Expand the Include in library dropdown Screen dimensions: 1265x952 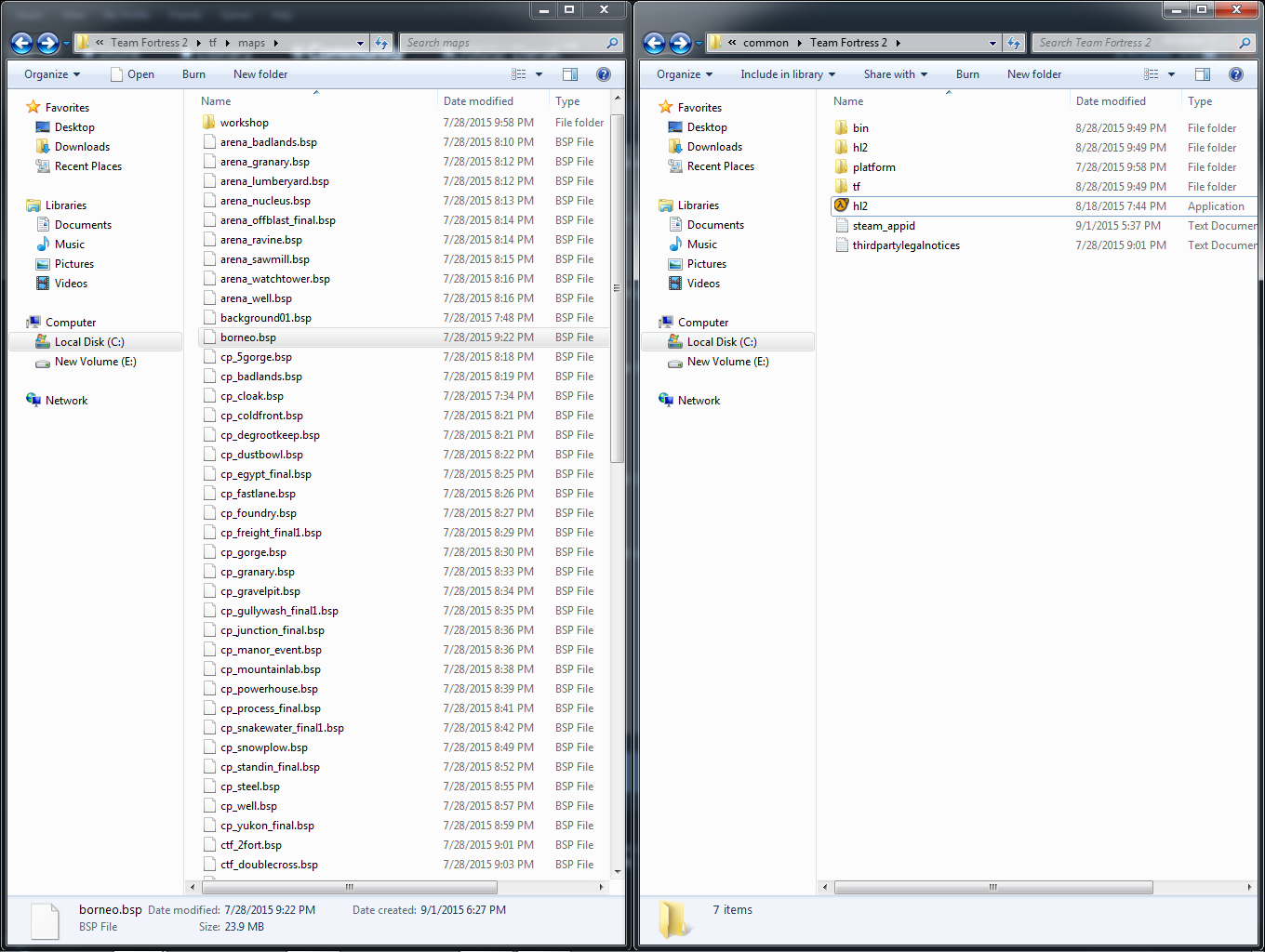click(787, 74)
